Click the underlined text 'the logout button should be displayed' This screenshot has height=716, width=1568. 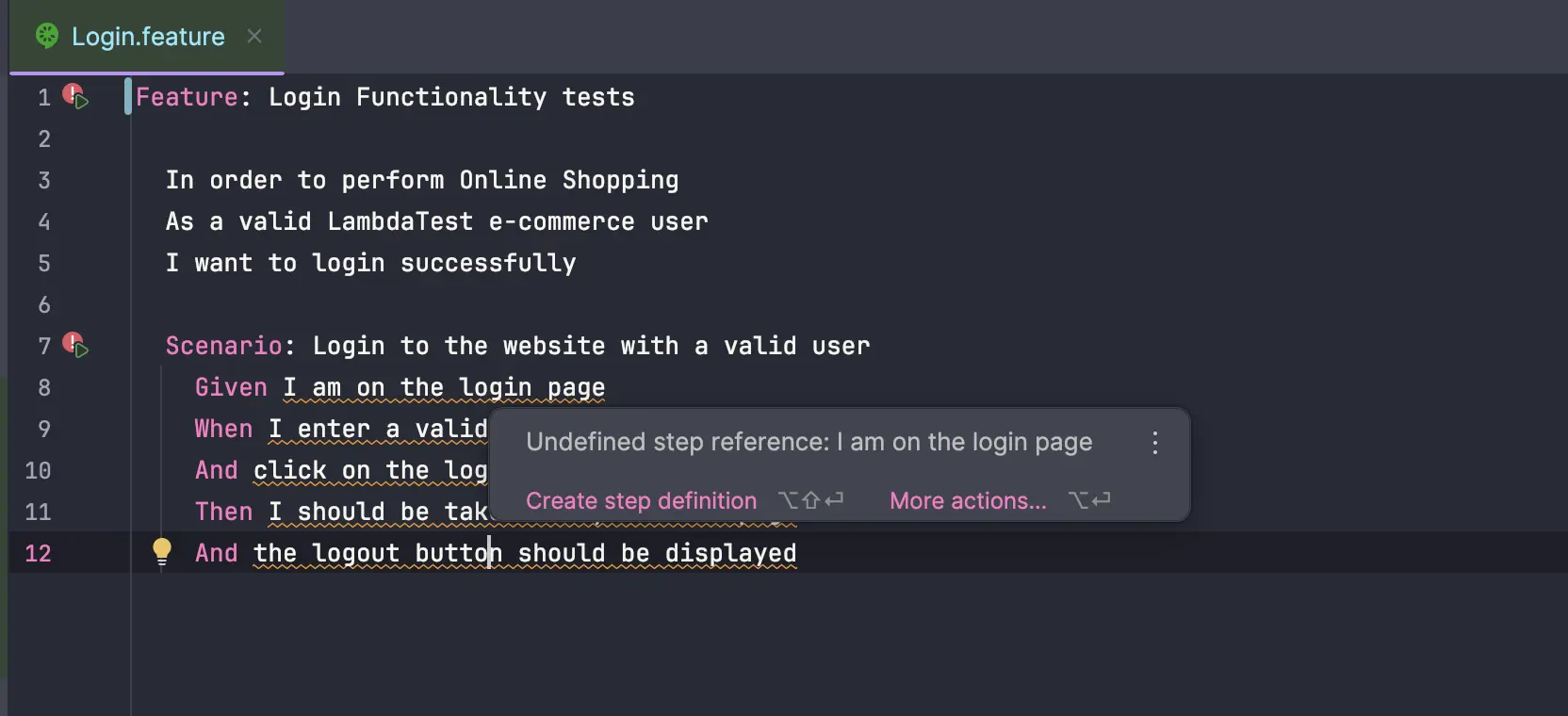524,553
